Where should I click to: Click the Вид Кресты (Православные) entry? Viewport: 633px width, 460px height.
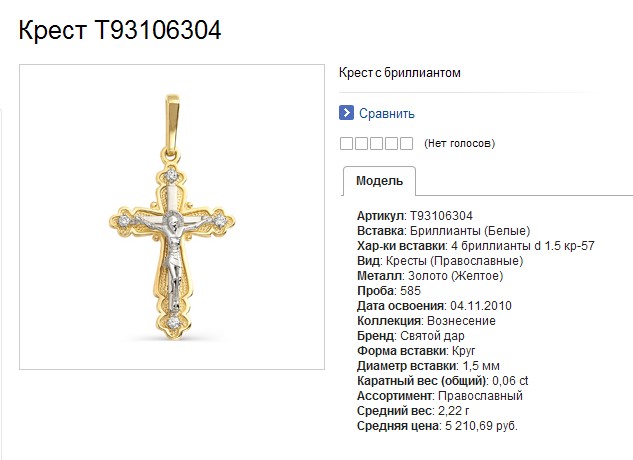[x=440, y=261]
